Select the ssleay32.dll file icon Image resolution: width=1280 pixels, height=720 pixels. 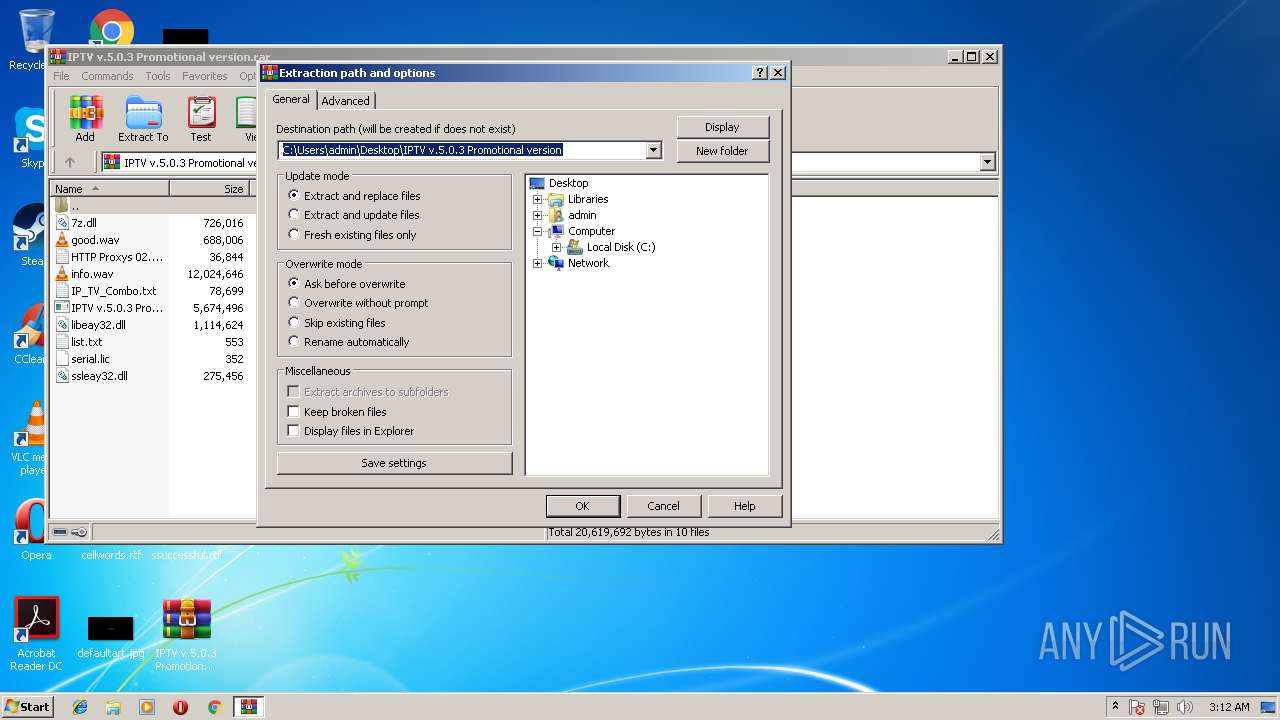62,376
